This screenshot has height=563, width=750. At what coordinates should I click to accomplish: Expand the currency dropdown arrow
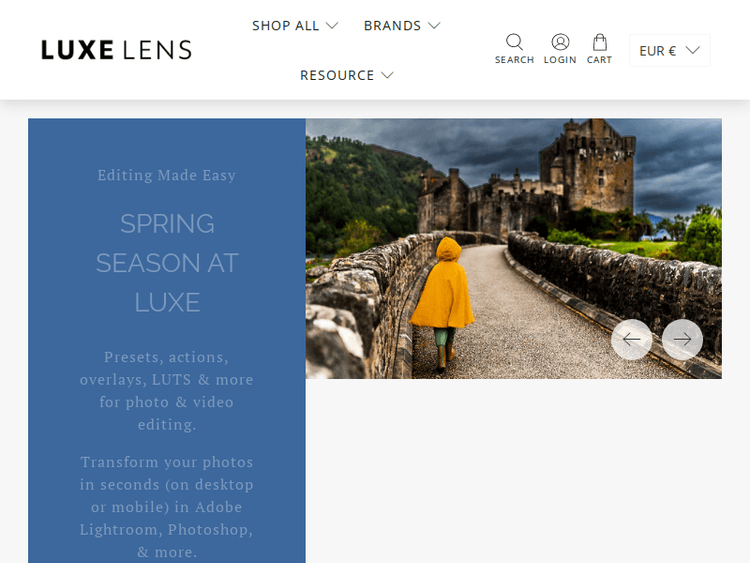click(693, 50)
